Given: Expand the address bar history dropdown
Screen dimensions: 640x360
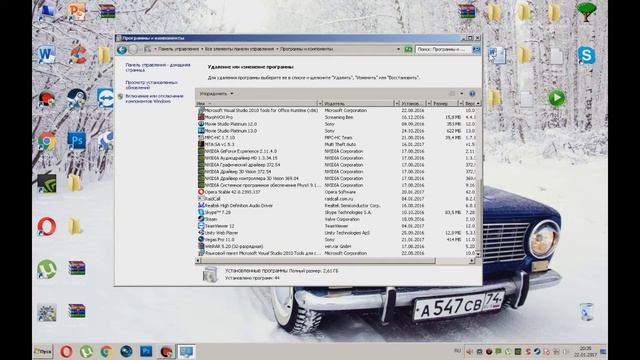Looking at the screenshot, I should tap(398, 49).
